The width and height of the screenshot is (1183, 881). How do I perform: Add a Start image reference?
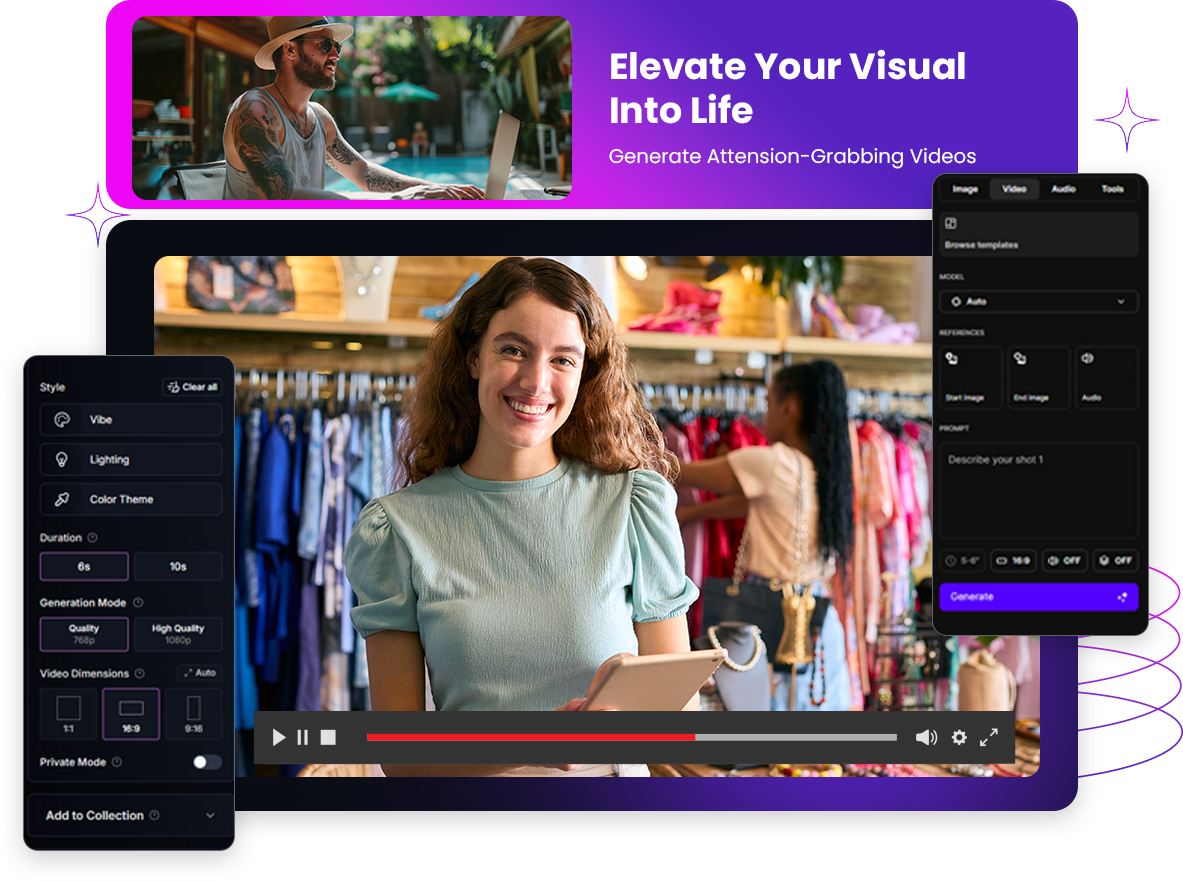tap(970, 377)
